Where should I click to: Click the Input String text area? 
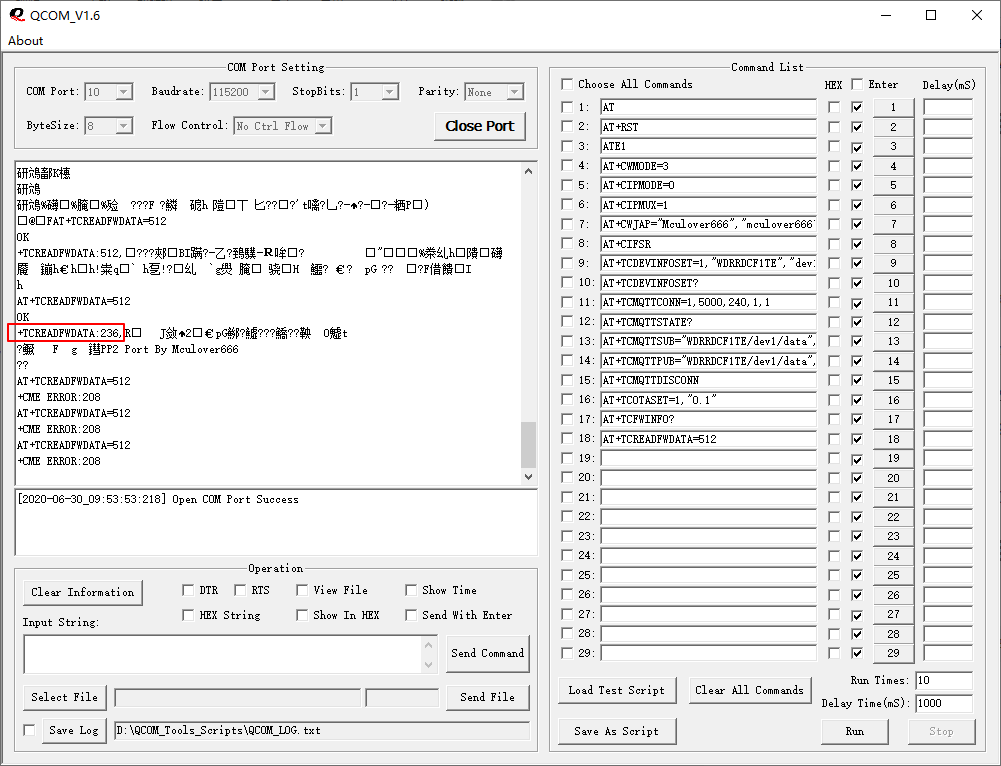point(222,654)
